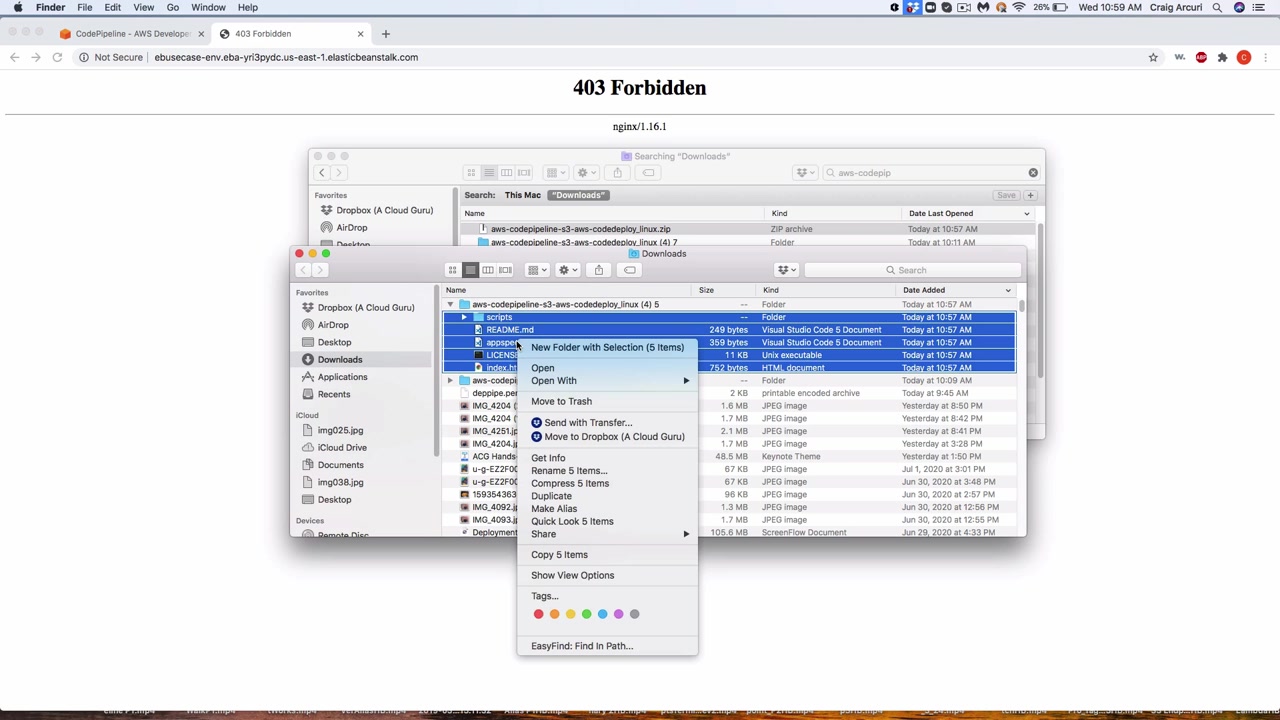Choose Move to Dropbox (A Cloud Guru)
The width and height of the screenshot is (1280, 720).
pos(607,437)
